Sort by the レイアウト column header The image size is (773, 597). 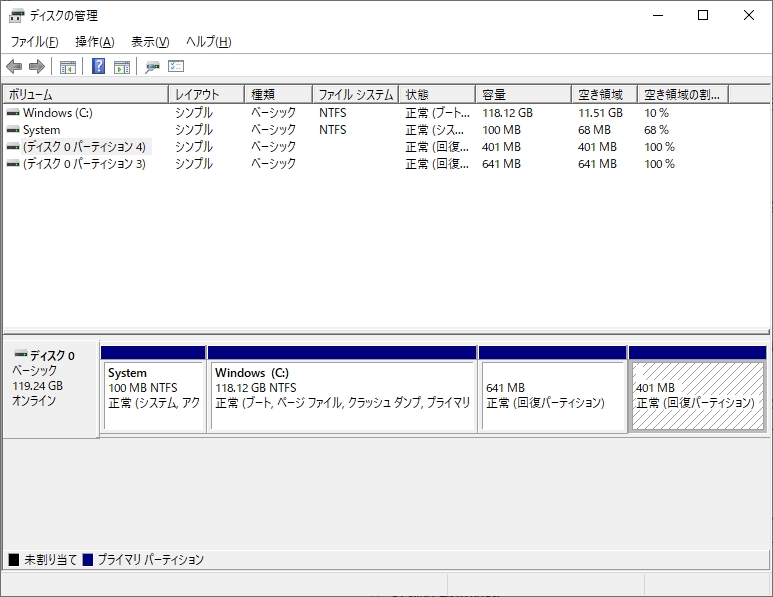207,94
